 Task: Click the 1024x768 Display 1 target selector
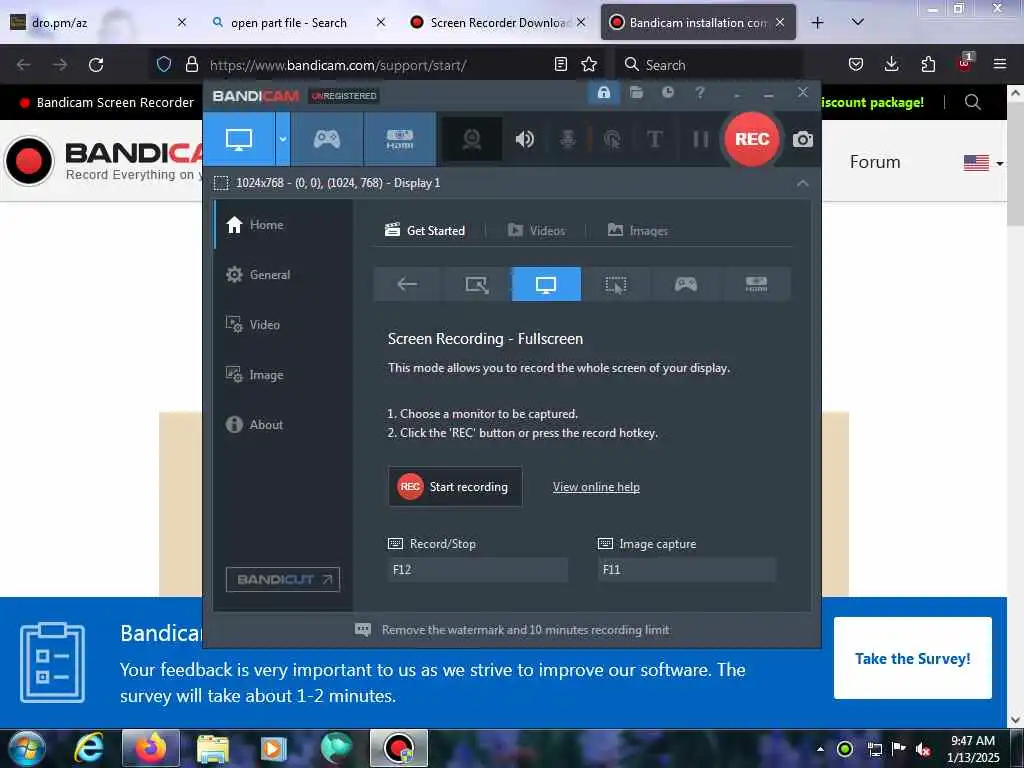click(x=328, y=183)
